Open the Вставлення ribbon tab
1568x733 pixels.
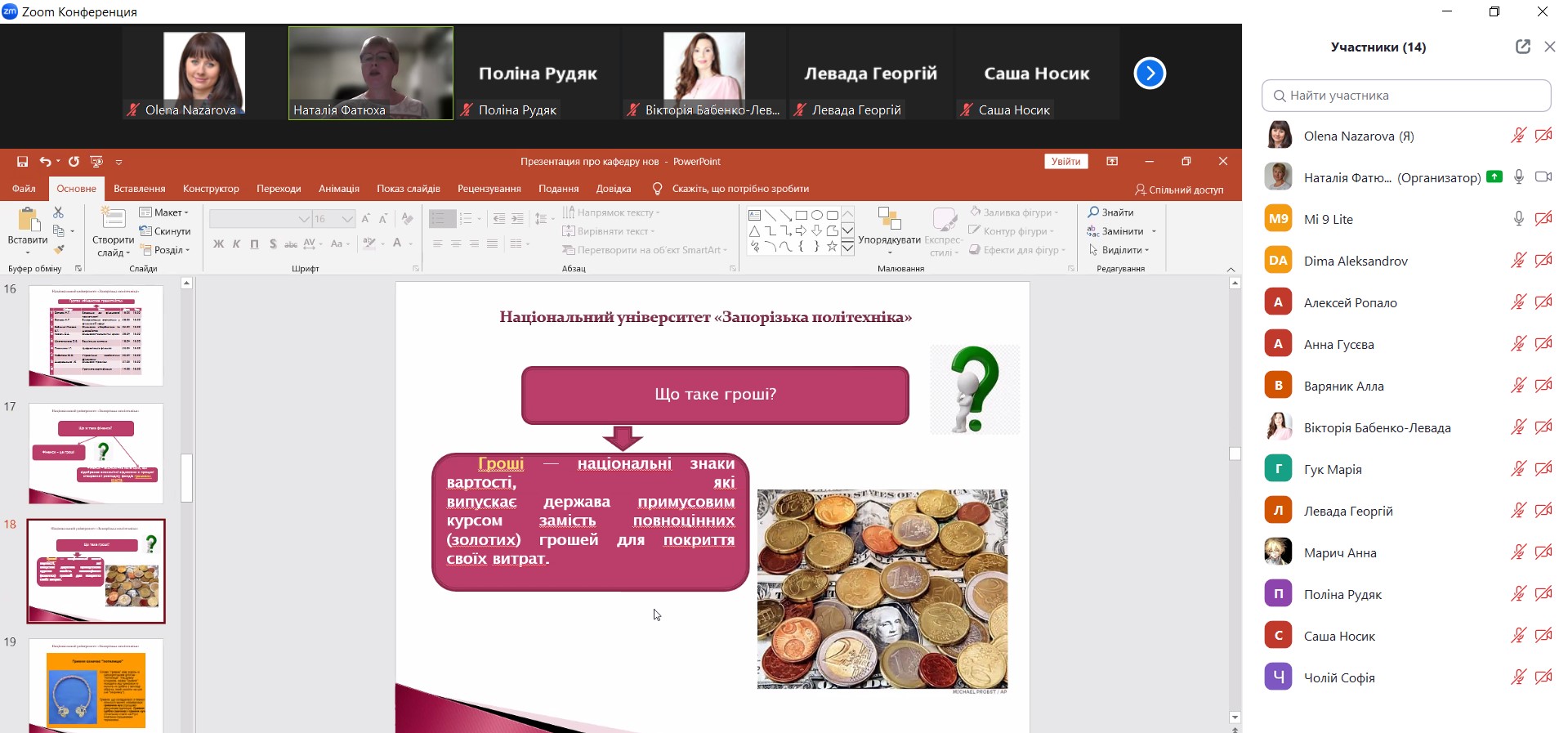pyautogui.click(x=139, y=189)
